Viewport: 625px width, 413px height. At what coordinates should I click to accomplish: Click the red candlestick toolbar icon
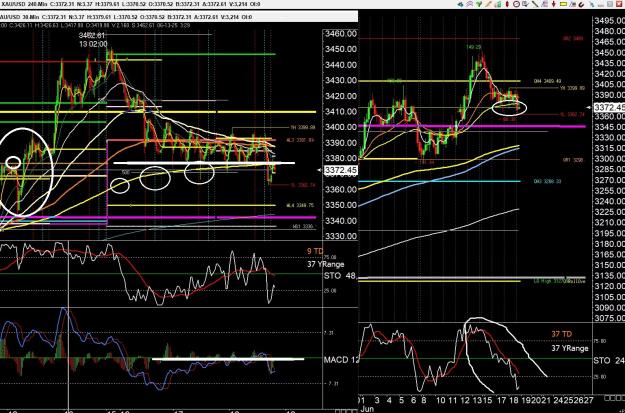coord(507,4)
